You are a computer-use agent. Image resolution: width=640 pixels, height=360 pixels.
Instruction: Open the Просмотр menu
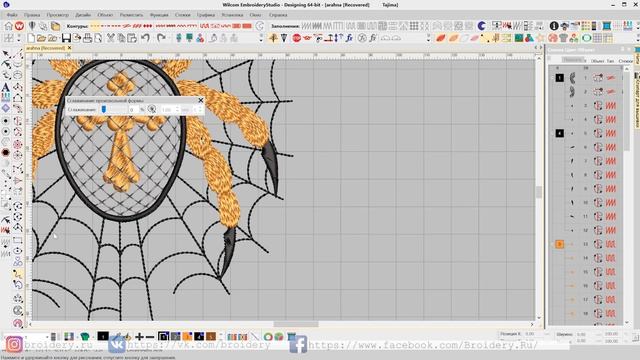tap(58, 15)
